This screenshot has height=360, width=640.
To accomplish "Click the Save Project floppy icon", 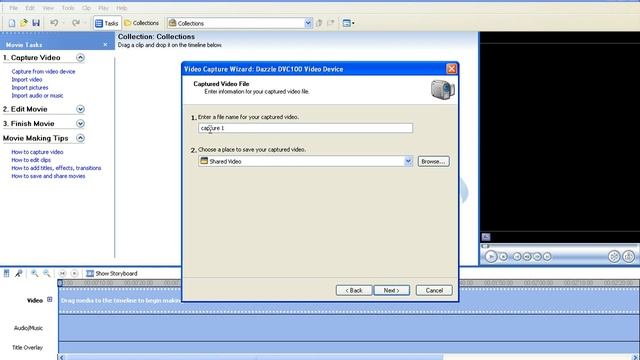I will pos(36,23).
